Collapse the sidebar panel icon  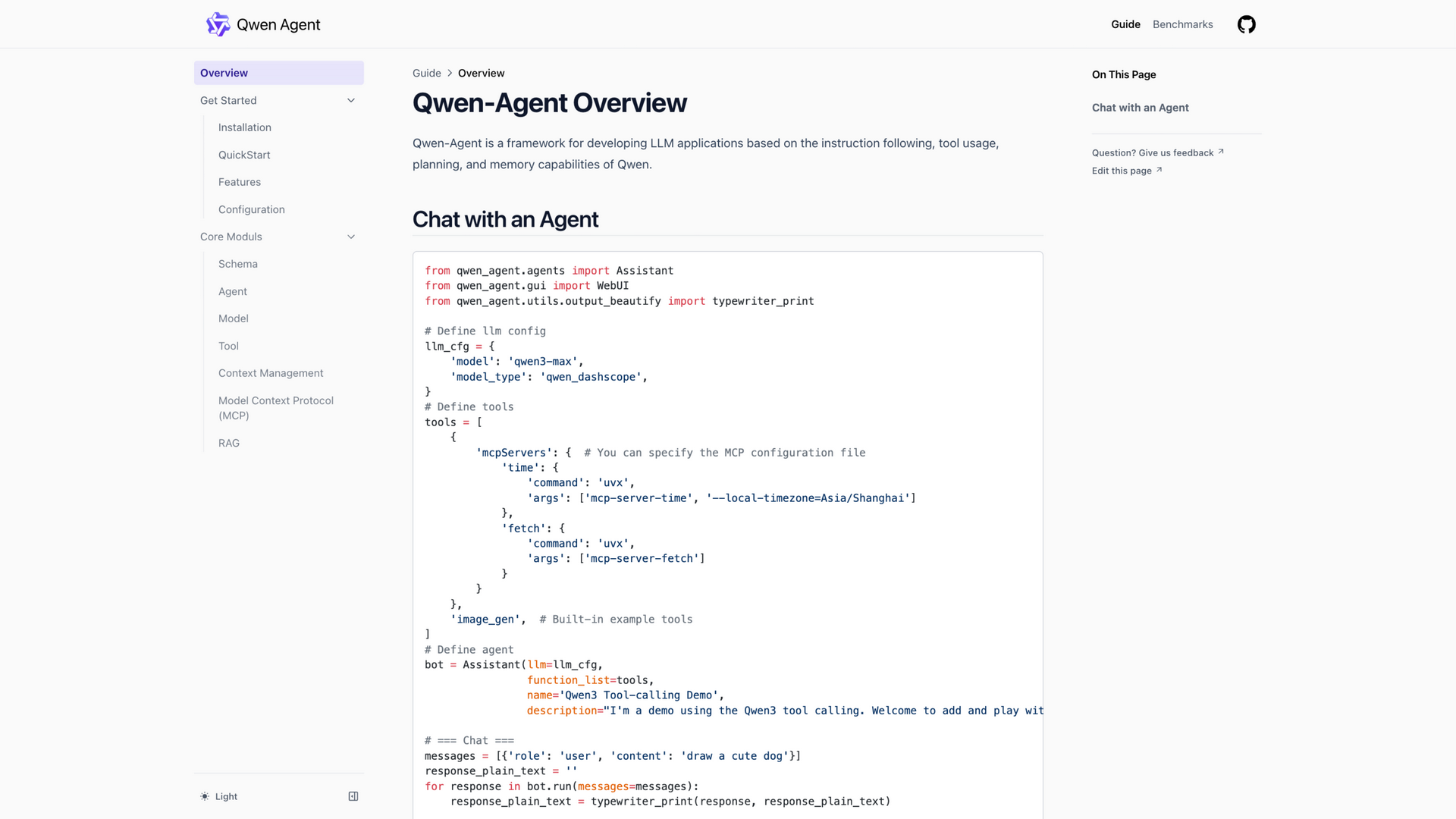point(353,796)
